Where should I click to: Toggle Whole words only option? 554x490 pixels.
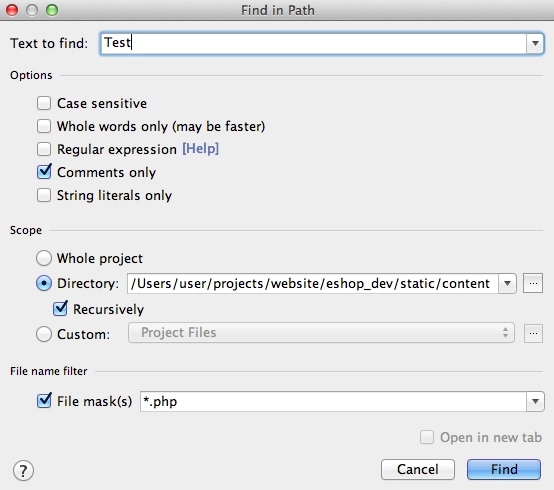click(44, 126)
